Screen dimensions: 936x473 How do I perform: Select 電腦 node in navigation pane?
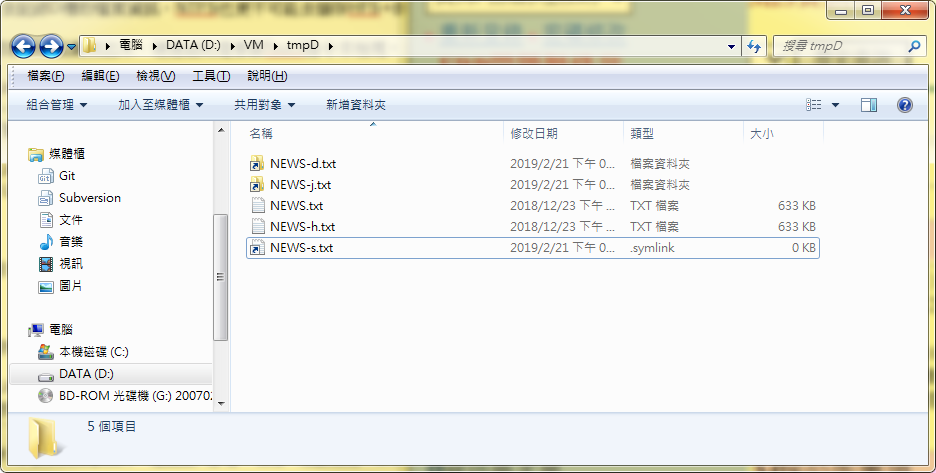click(x=60, y=330)
